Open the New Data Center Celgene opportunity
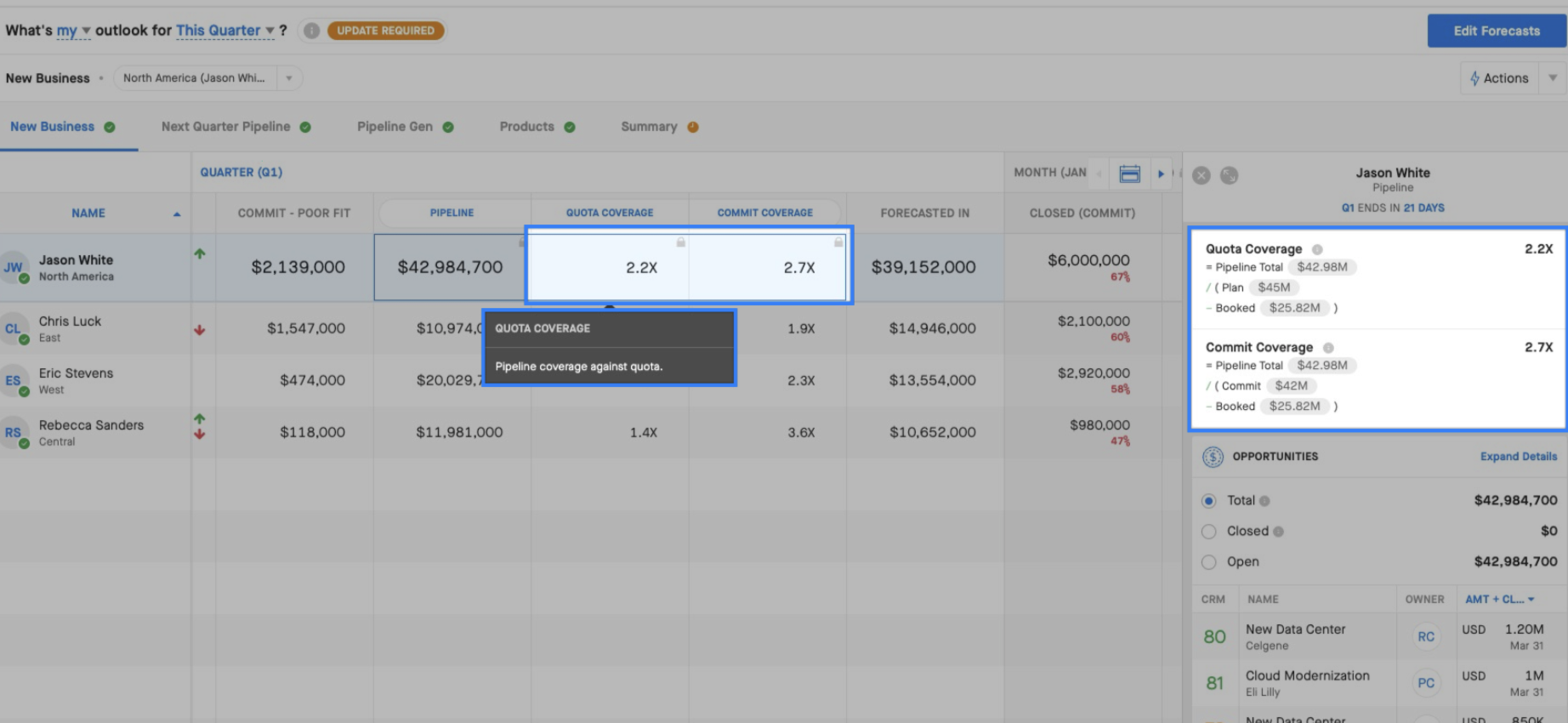The image size is (1568, 723). [x=1295, y=636]
